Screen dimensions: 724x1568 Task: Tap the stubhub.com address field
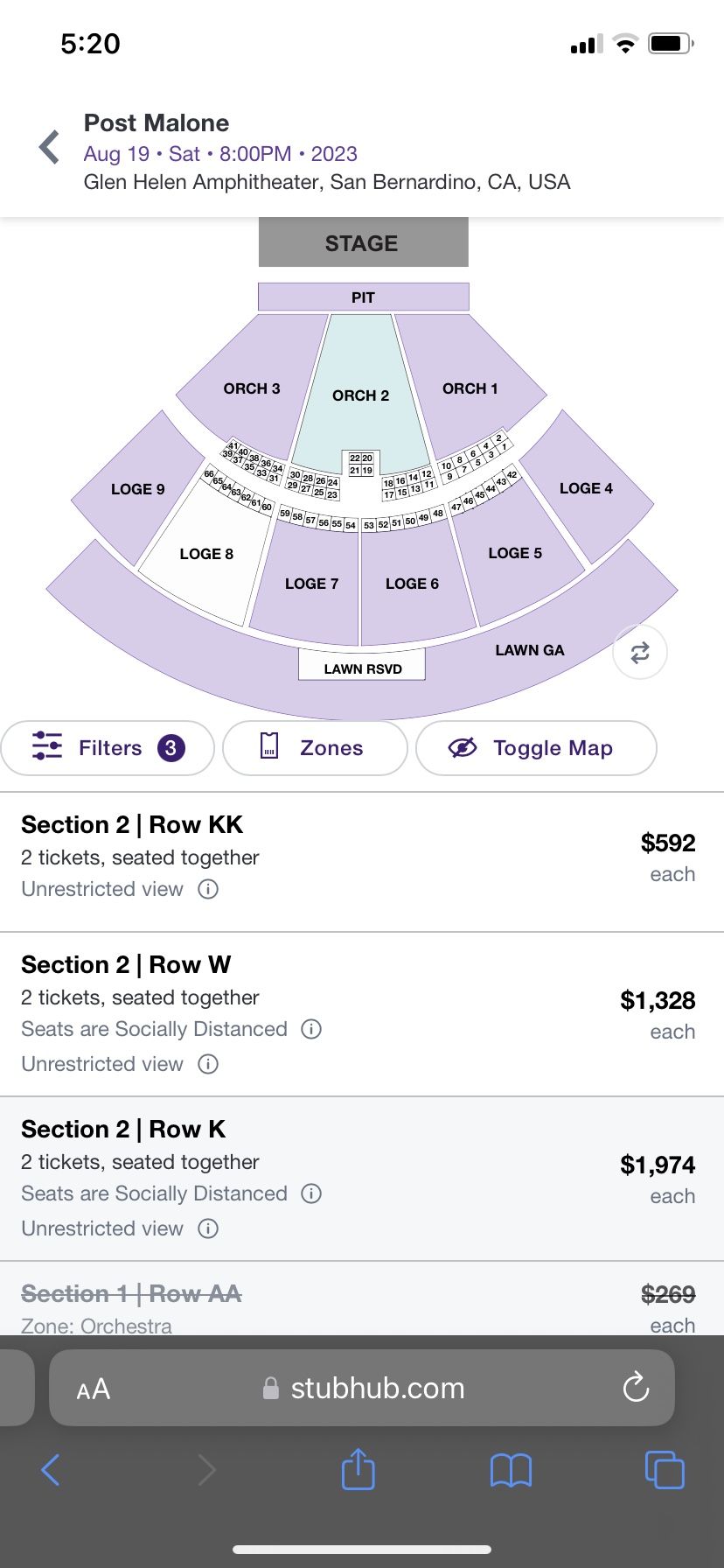point(376,1388)
